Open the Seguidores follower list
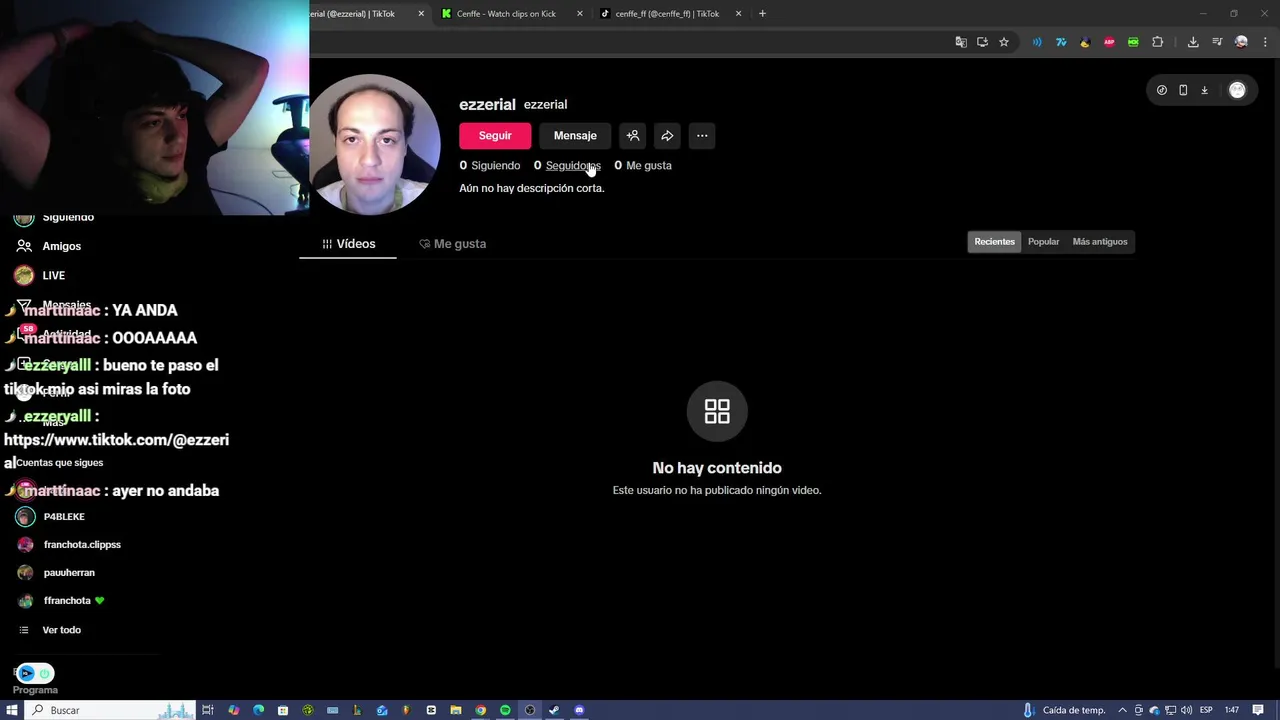The width and height of the screenshot is (1280, 720). (x=573, y=166)
